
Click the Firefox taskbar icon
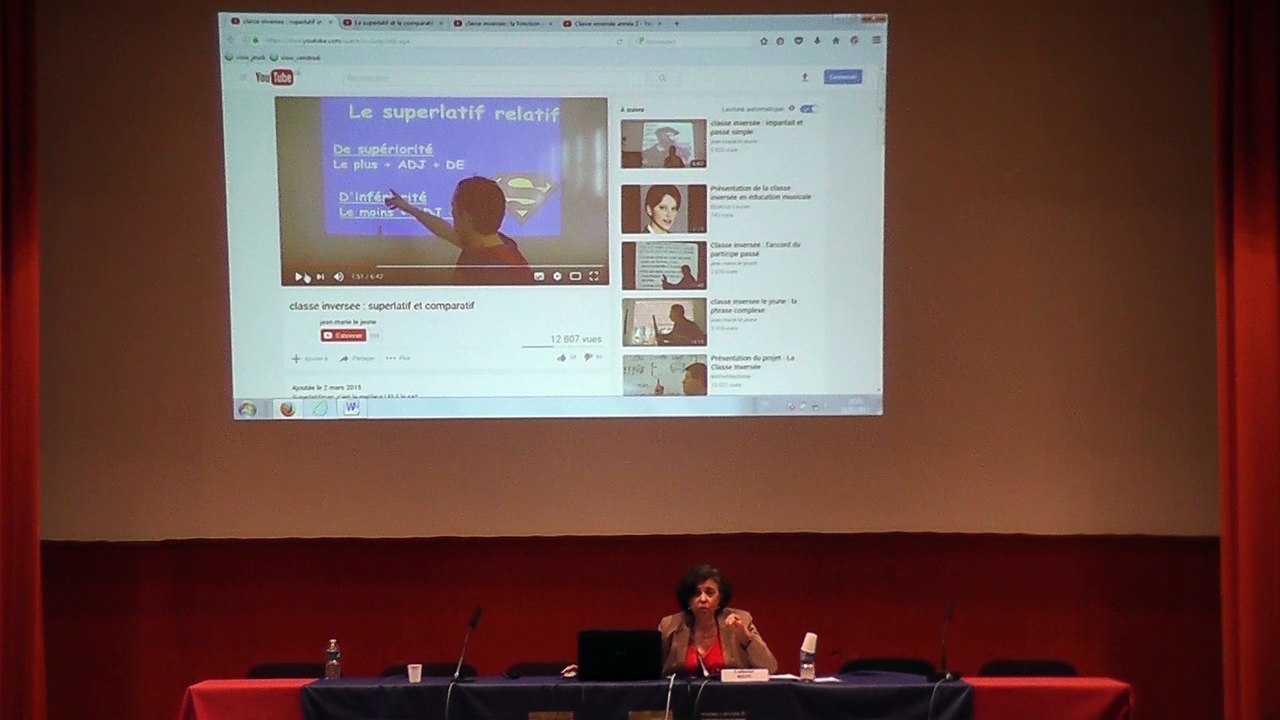point(288,408)
